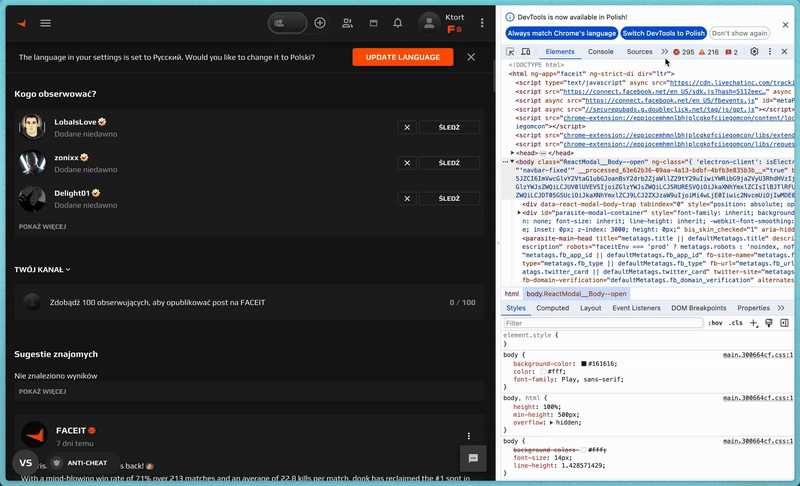
Task: Open the Computed tab
Action: 553,308
